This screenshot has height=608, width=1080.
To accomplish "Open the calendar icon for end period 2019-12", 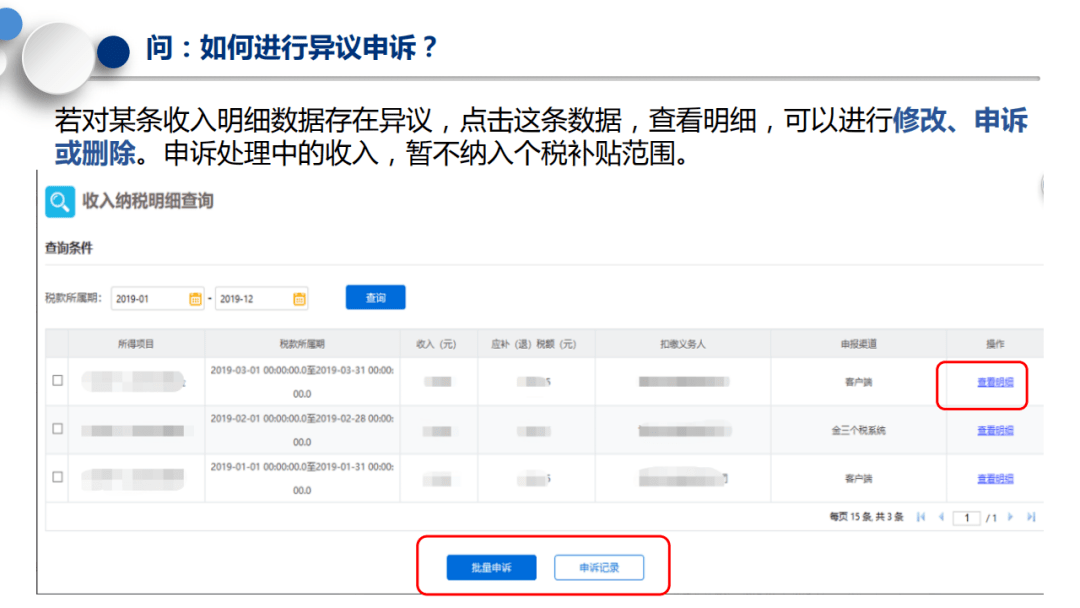I will click(x=299, y=299).
